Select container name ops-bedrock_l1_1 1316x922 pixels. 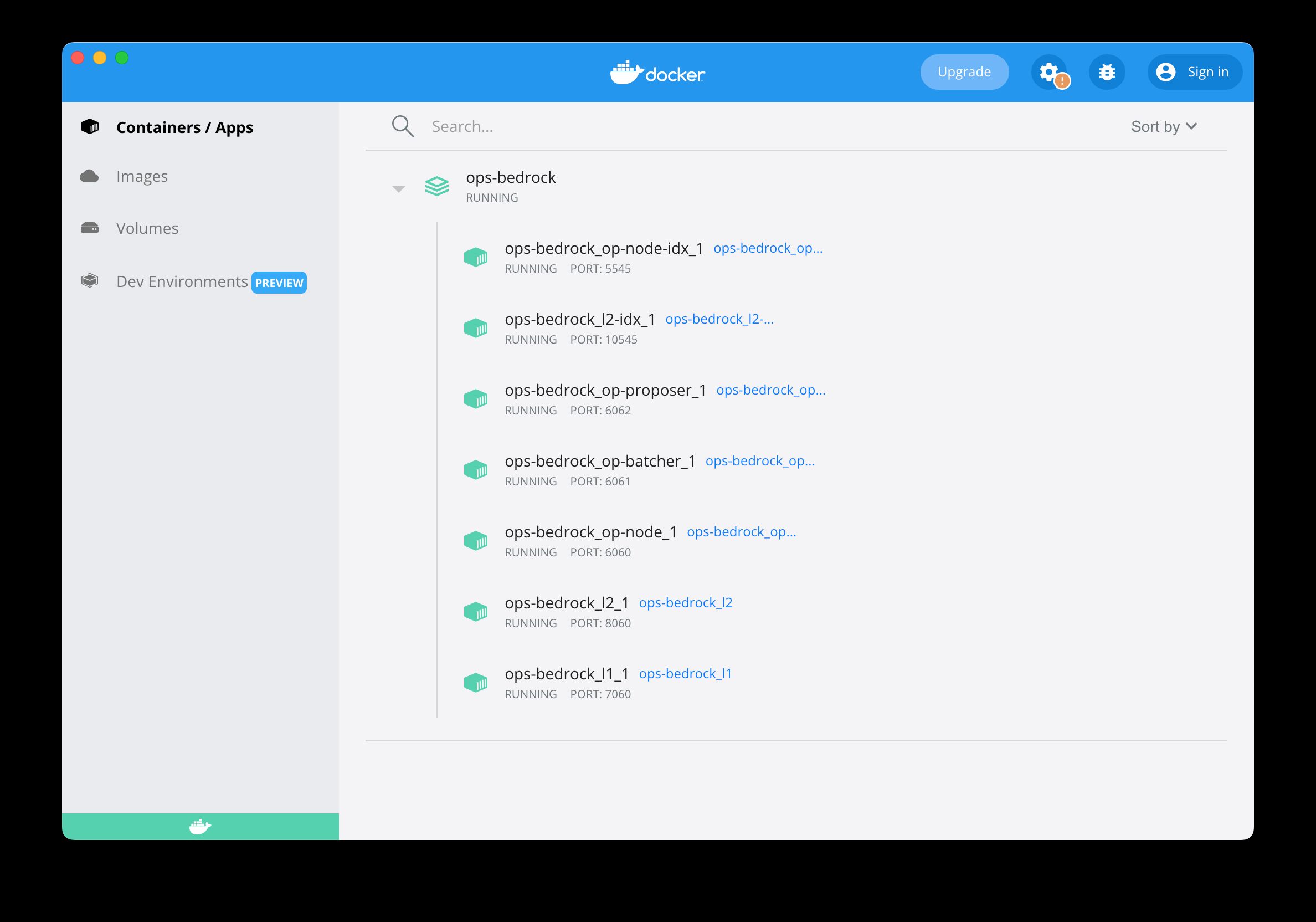click(567, 674)
